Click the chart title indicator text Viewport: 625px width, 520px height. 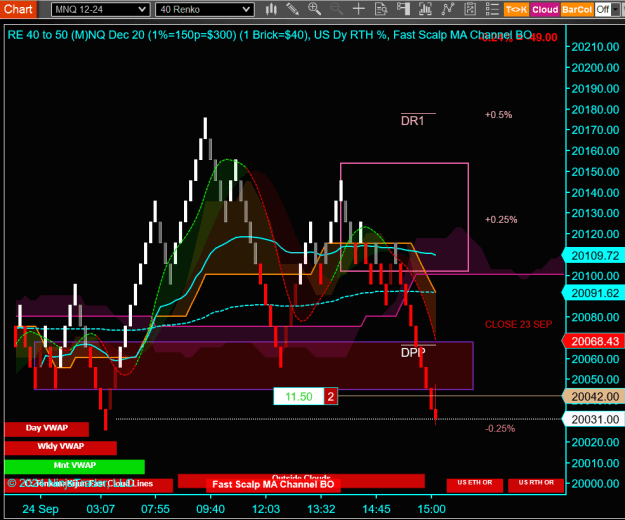coord(270,35)
